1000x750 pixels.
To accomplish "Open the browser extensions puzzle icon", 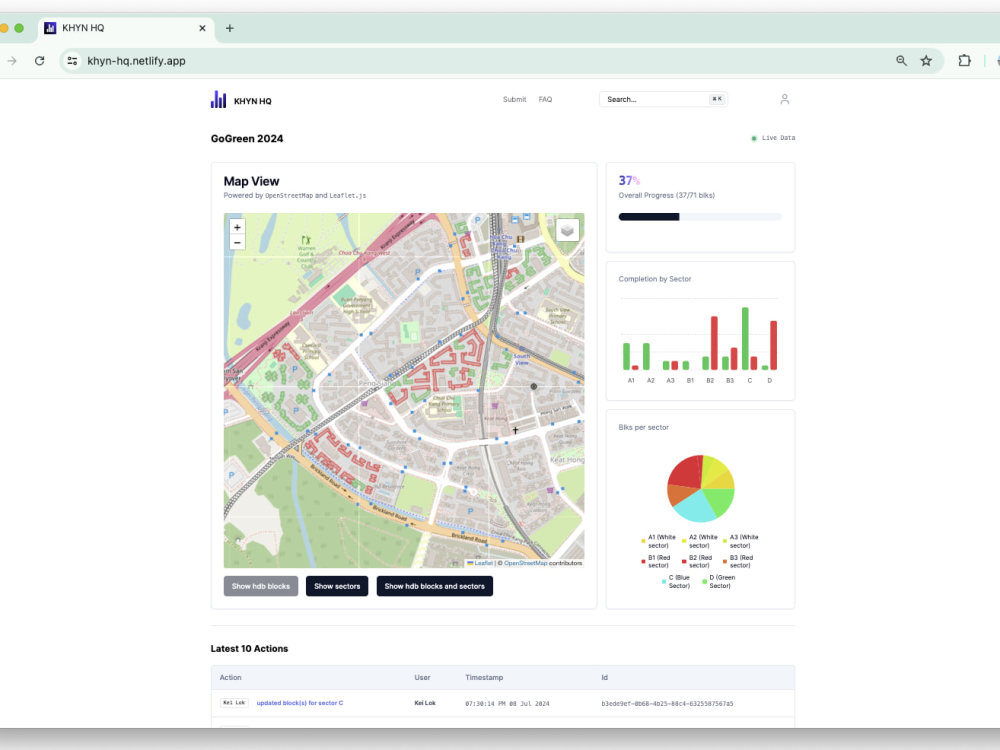I will tap(964, 61).
